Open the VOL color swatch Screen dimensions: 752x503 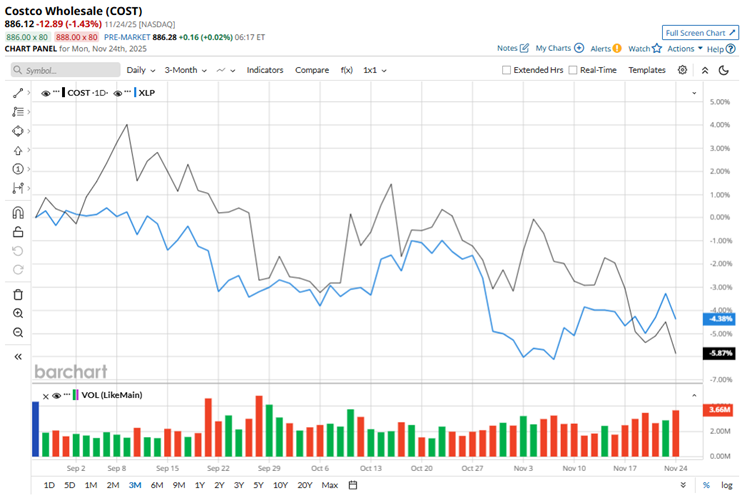[x=75, y=395]
